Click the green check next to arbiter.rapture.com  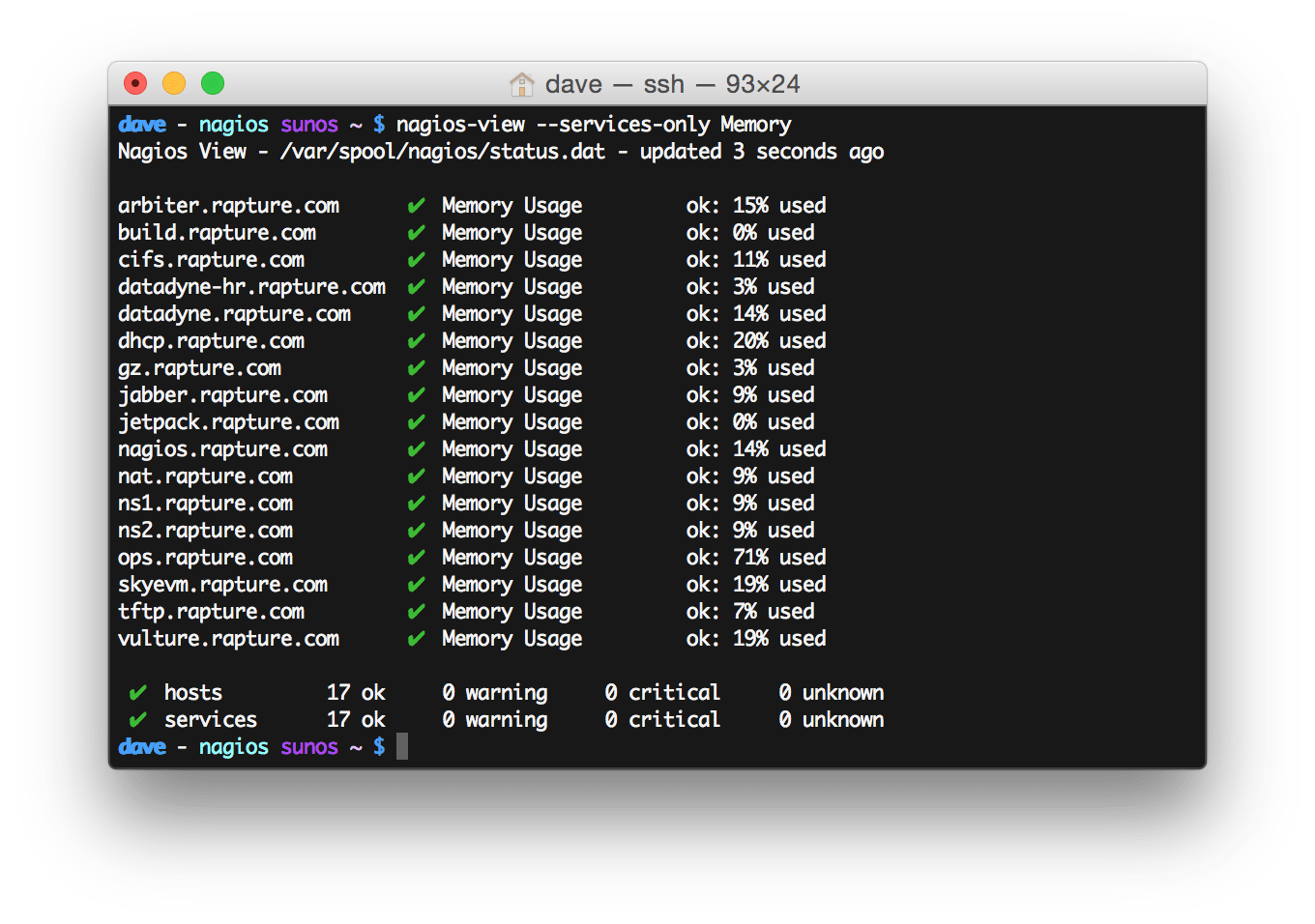coord(417,206)
